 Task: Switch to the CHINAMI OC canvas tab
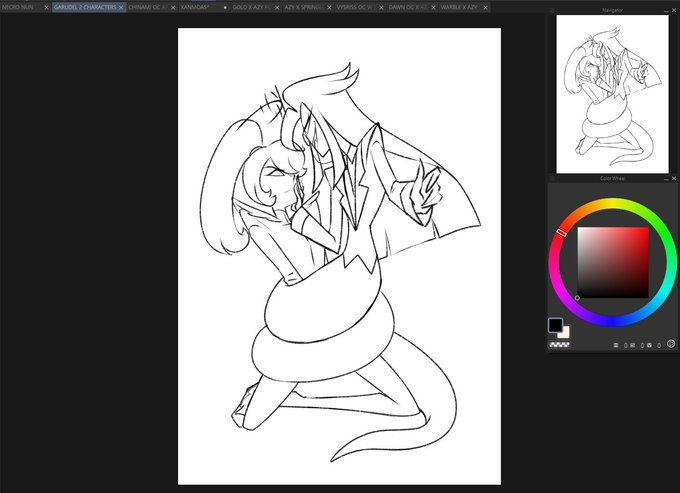(148, 7)
